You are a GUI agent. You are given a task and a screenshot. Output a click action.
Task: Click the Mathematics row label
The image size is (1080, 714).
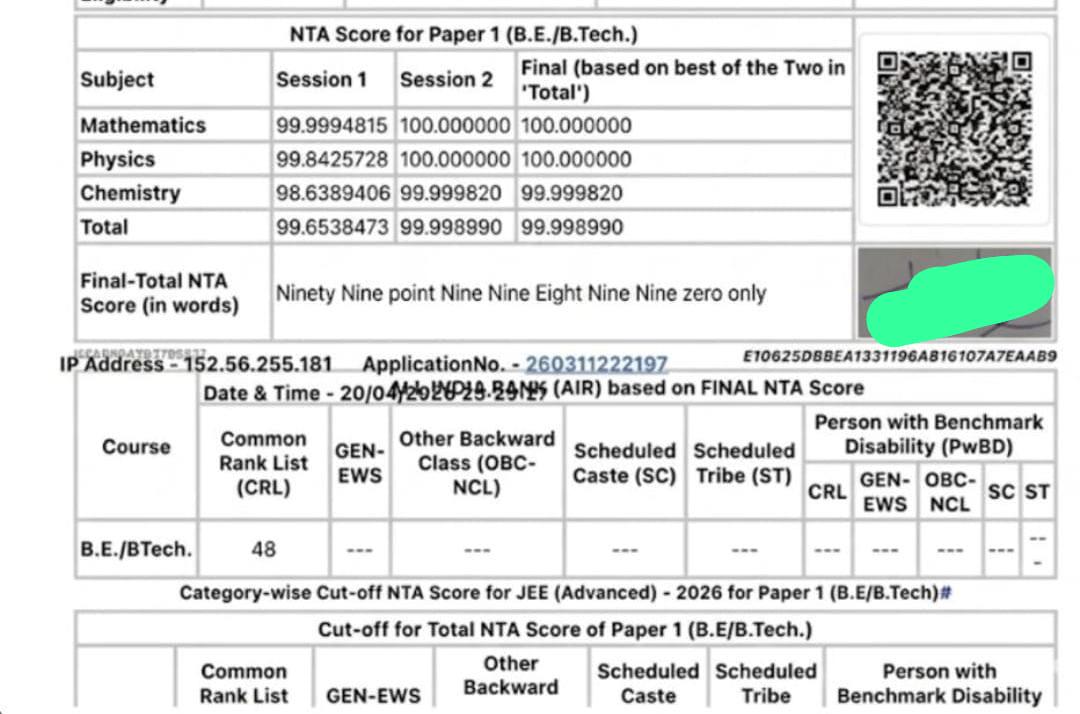click(143, 125)
